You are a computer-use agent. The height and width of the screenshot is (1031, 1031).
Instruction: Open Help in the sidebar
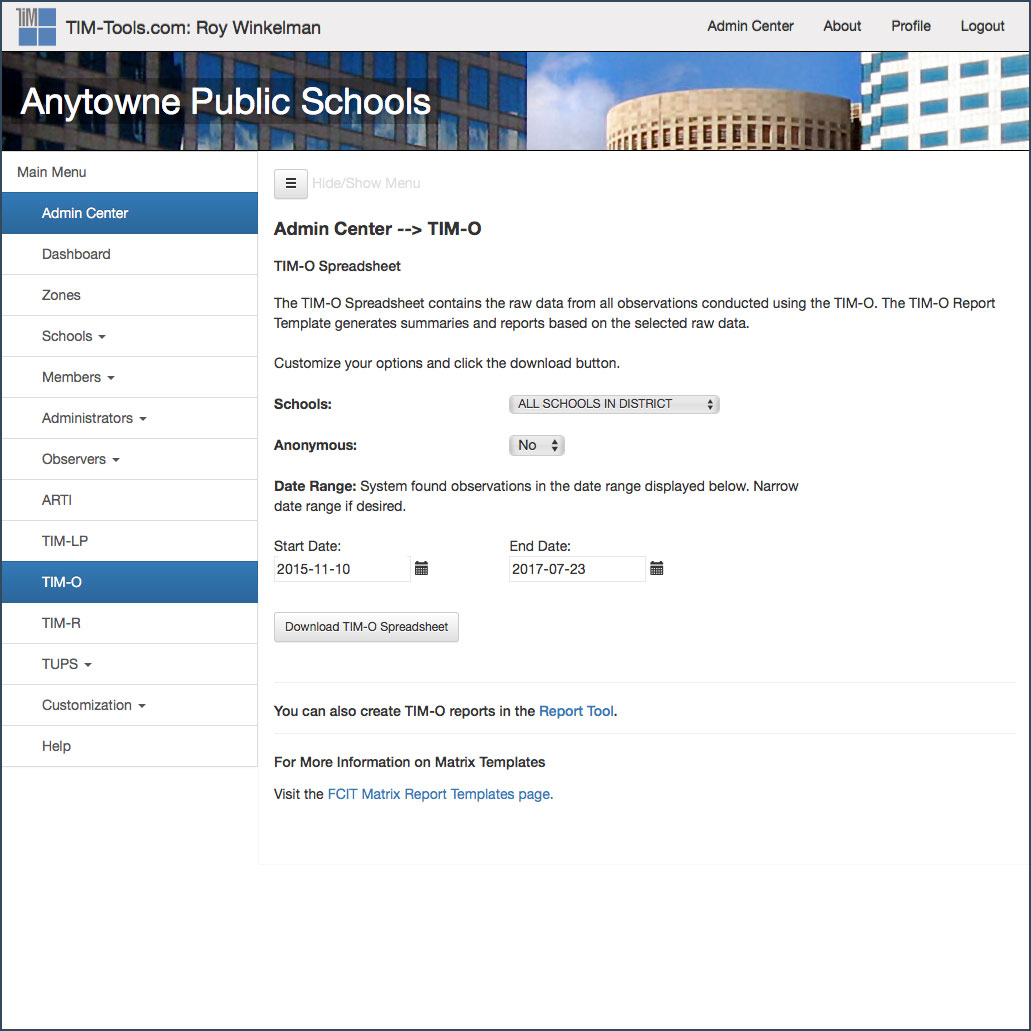130,746
